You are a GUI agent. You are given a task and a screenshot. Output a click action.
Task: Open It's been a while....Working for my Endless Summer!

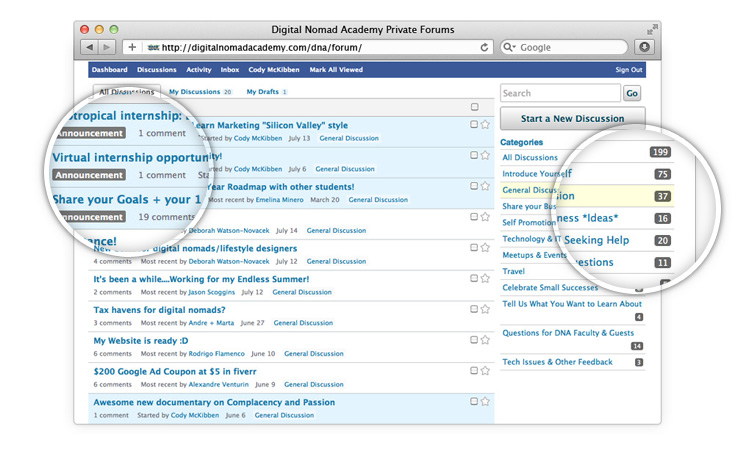(x=201, y=279)
